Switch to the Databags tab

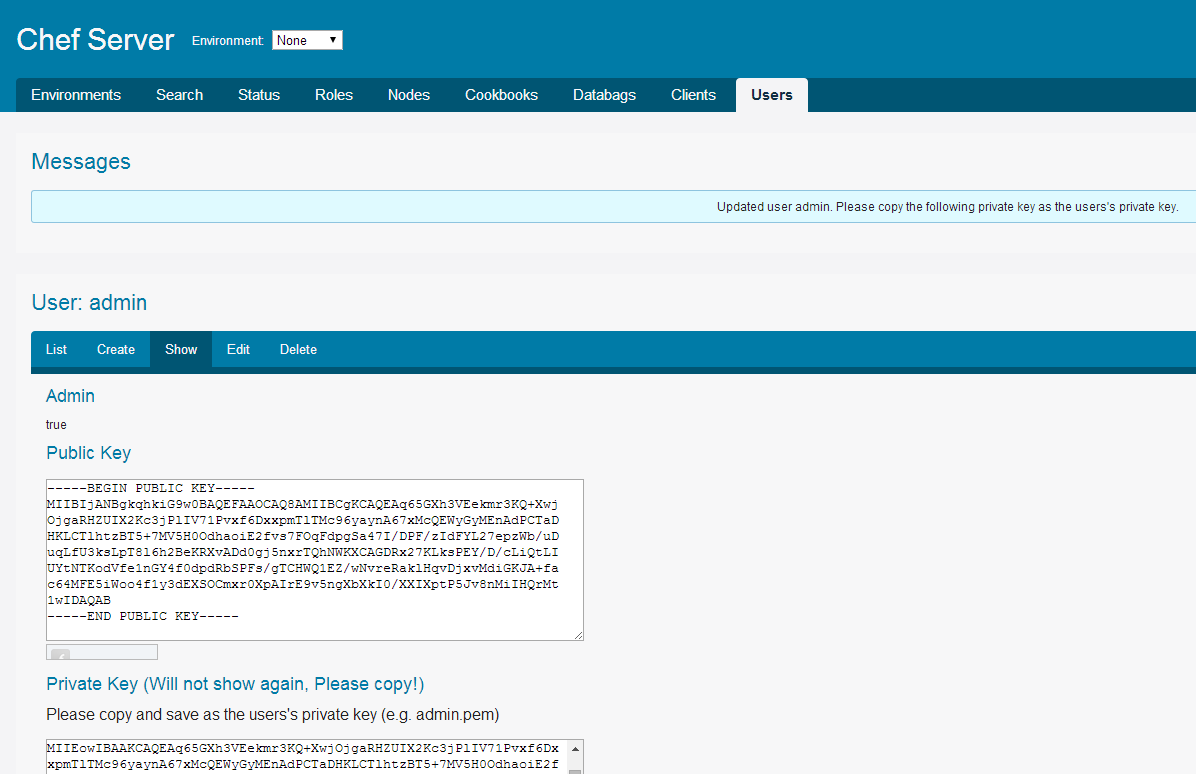point(604,95)
